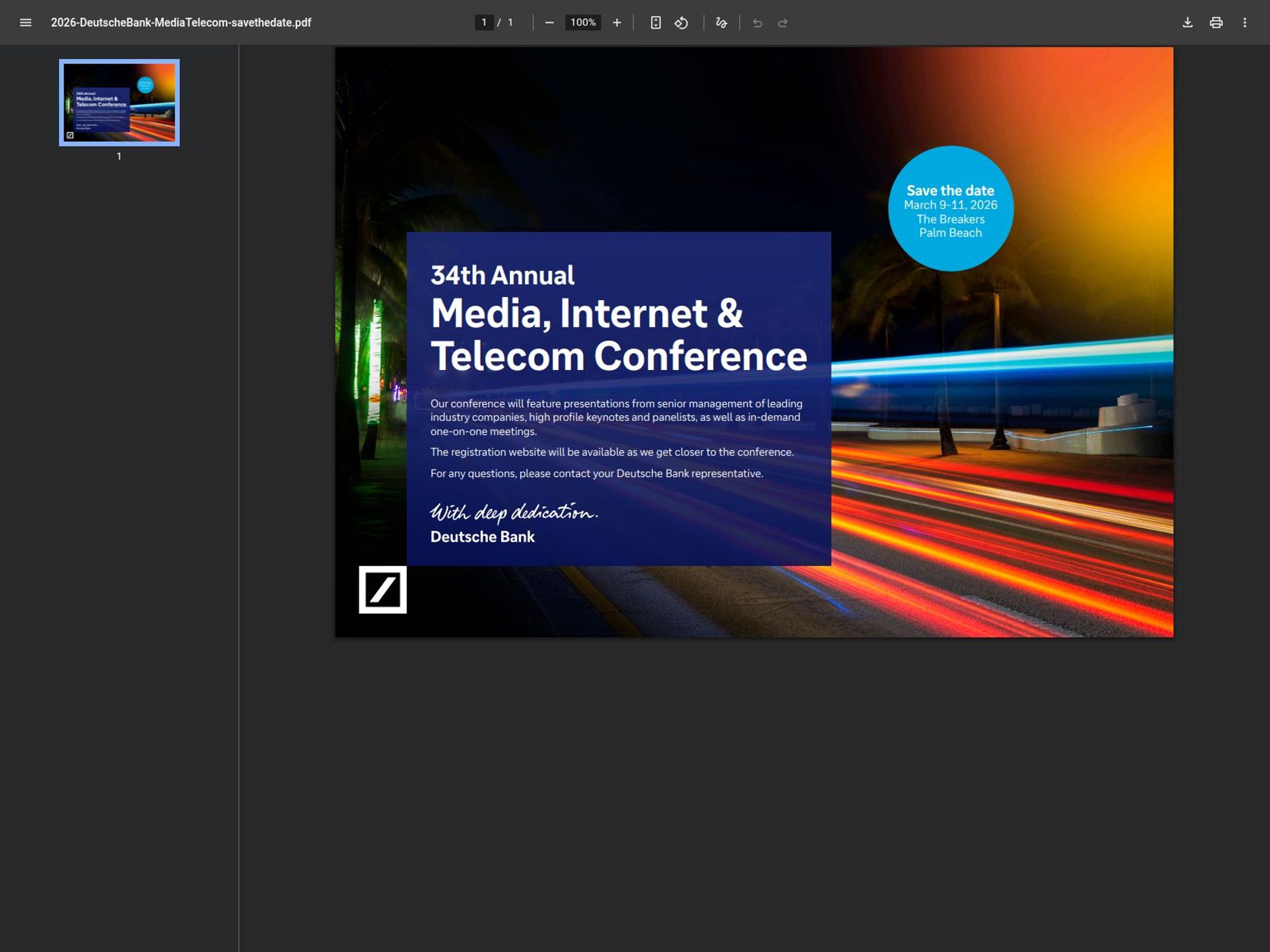Viewport: 1270px width, 952px height.
Task: Download the PDF file
Action: [1188, 22]
